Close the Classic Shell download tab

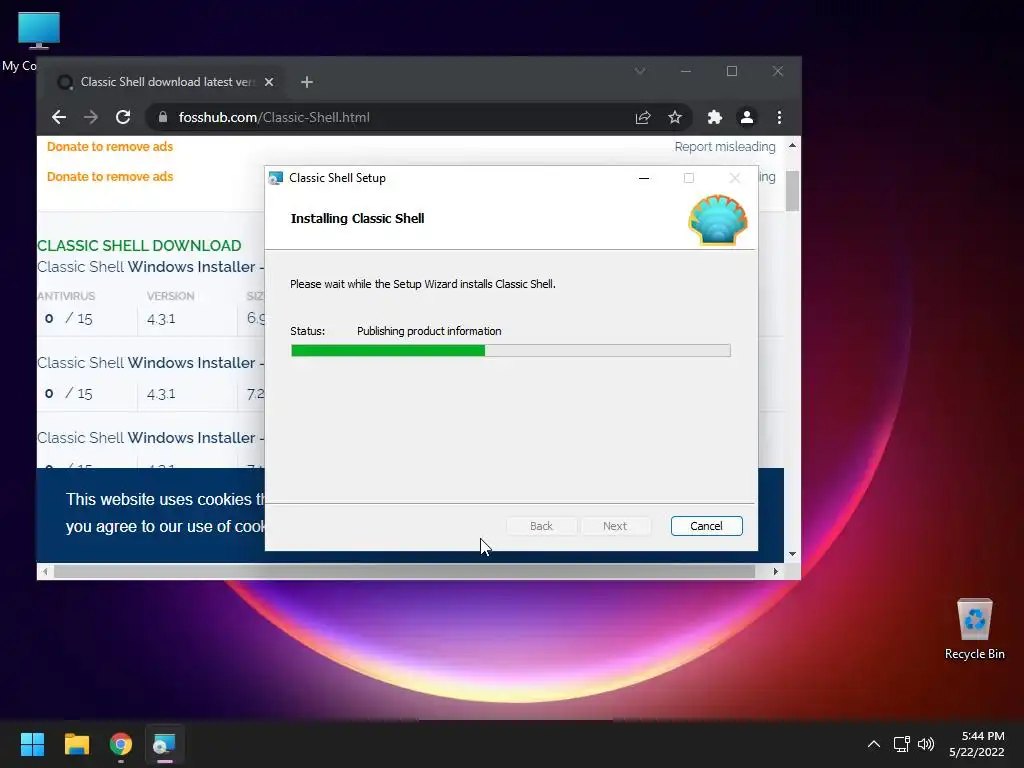click(269, 82)
